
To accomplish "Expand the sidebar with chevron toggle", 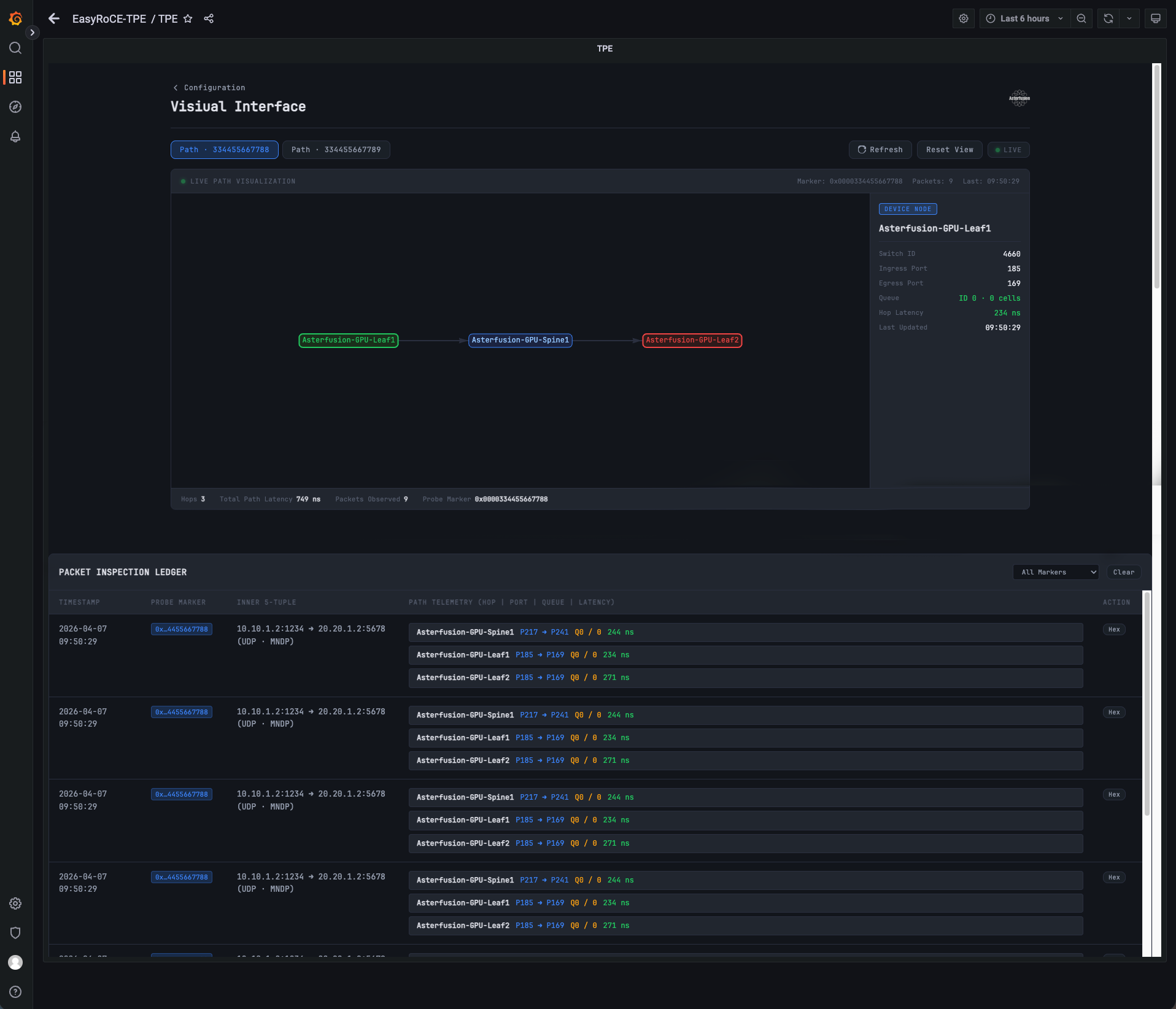I will click(33, 33).
